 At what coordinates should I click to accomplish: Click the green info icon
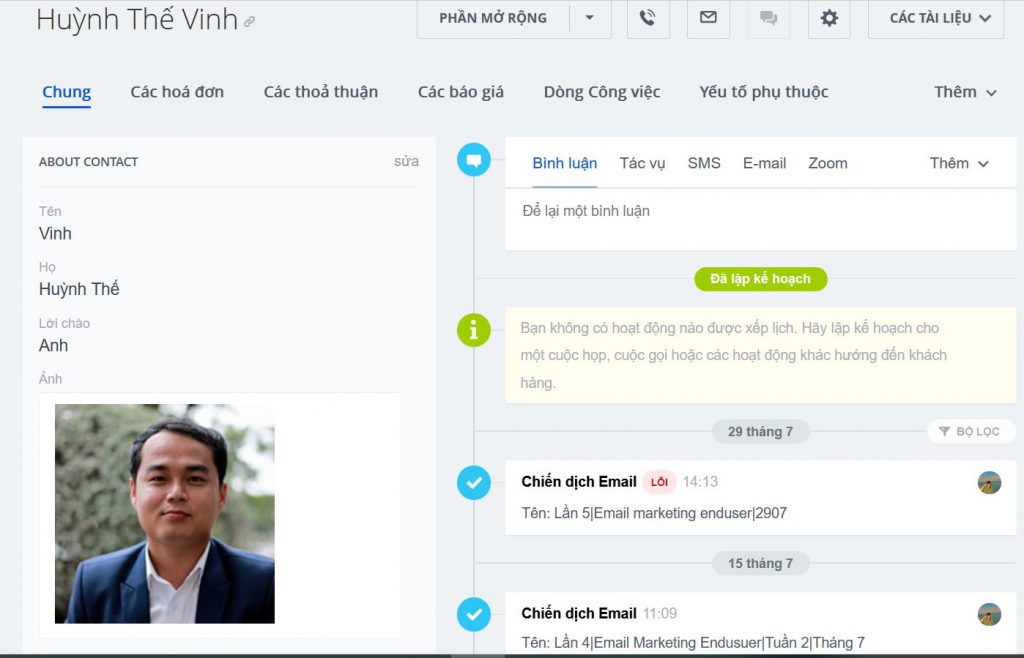click(x=474, y=329)
